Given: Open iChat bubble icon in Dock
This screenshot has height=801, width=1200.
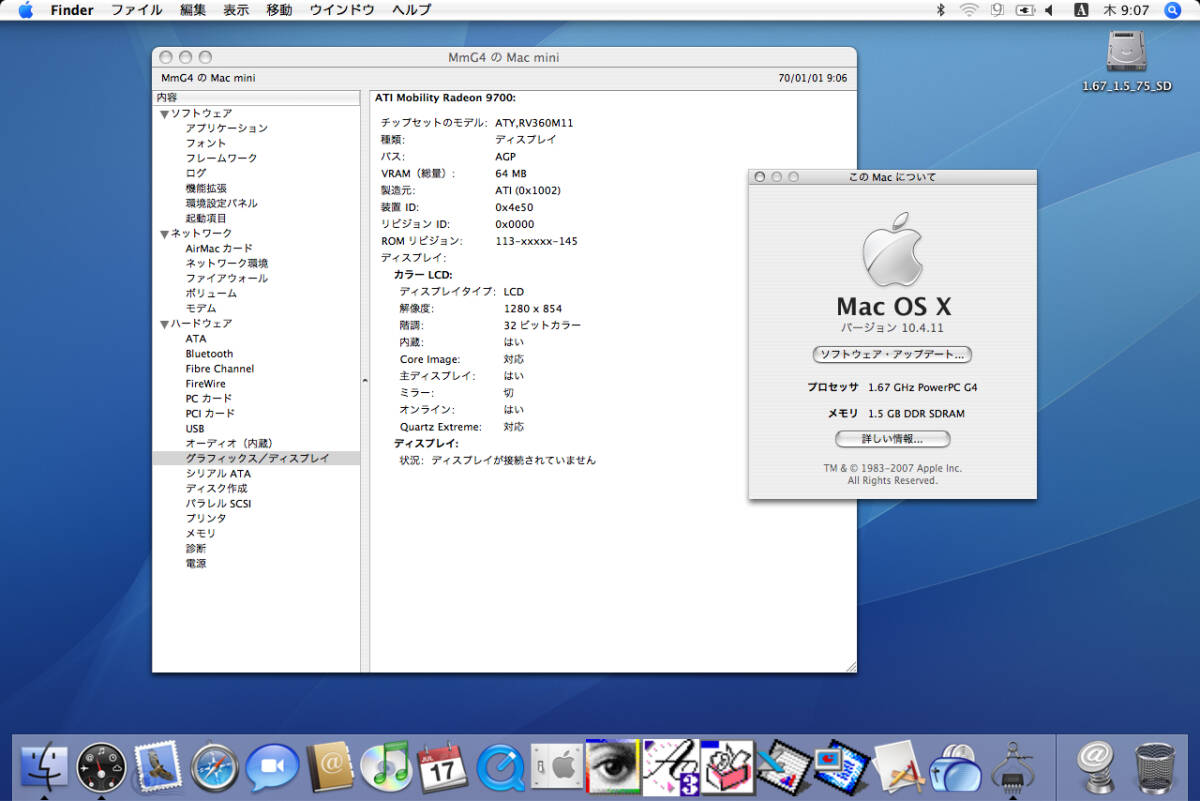Looking at the screenshot, I should coord(272,767).
